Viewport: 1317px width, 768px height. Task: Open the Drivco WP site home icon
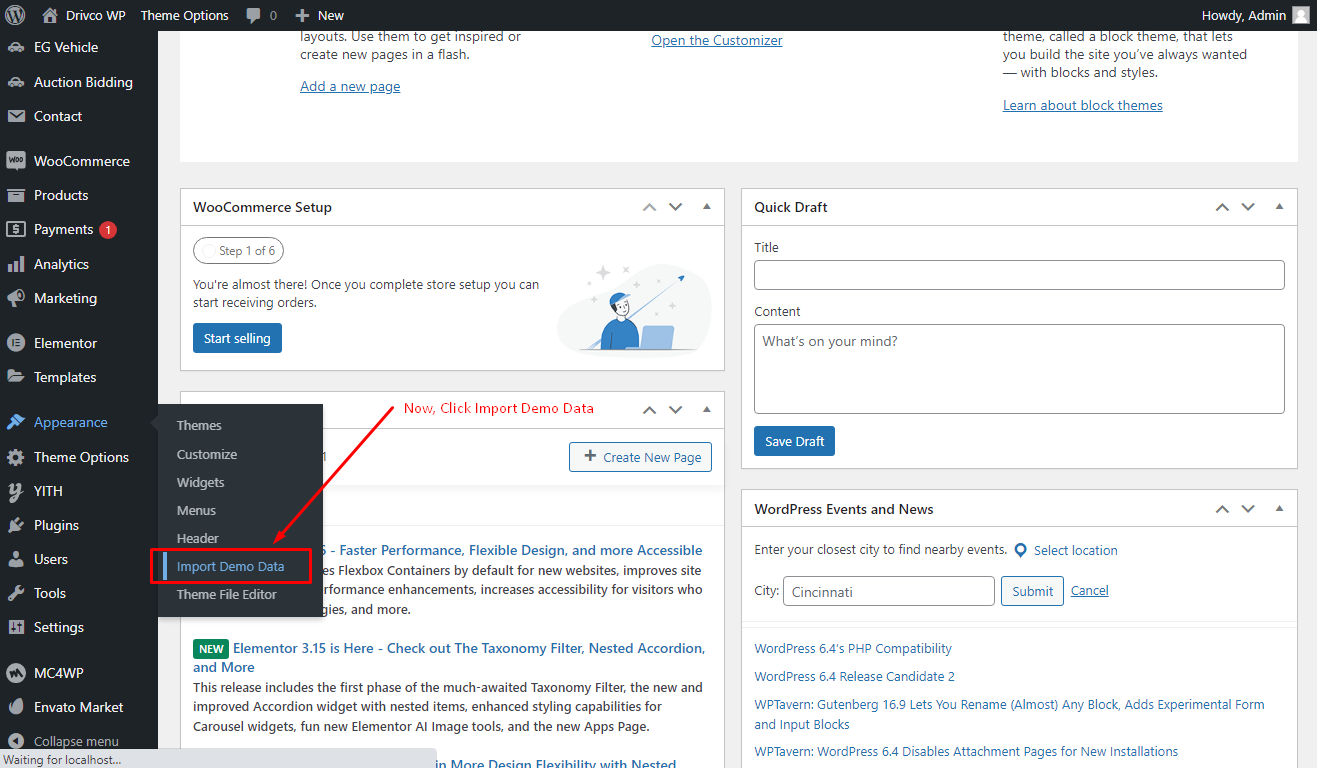click(x=51, y=15)
